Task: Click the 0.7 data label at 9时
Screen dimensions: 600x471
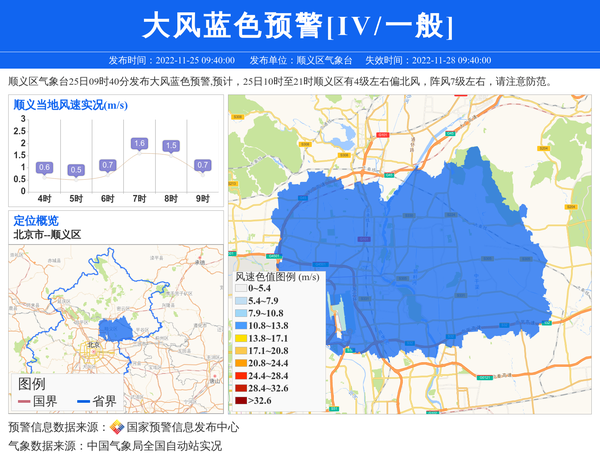Action: point(202,165)
